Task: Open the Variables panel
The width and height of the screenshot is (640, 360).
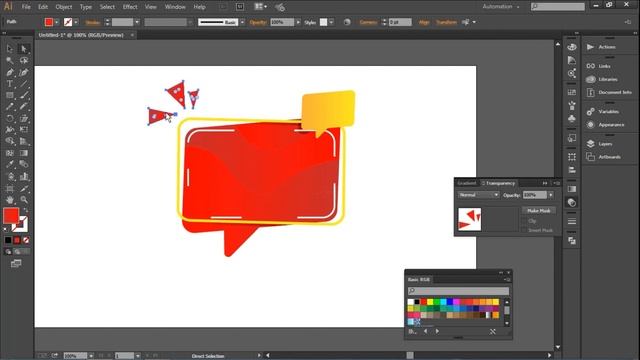Action: coord(608,111)
